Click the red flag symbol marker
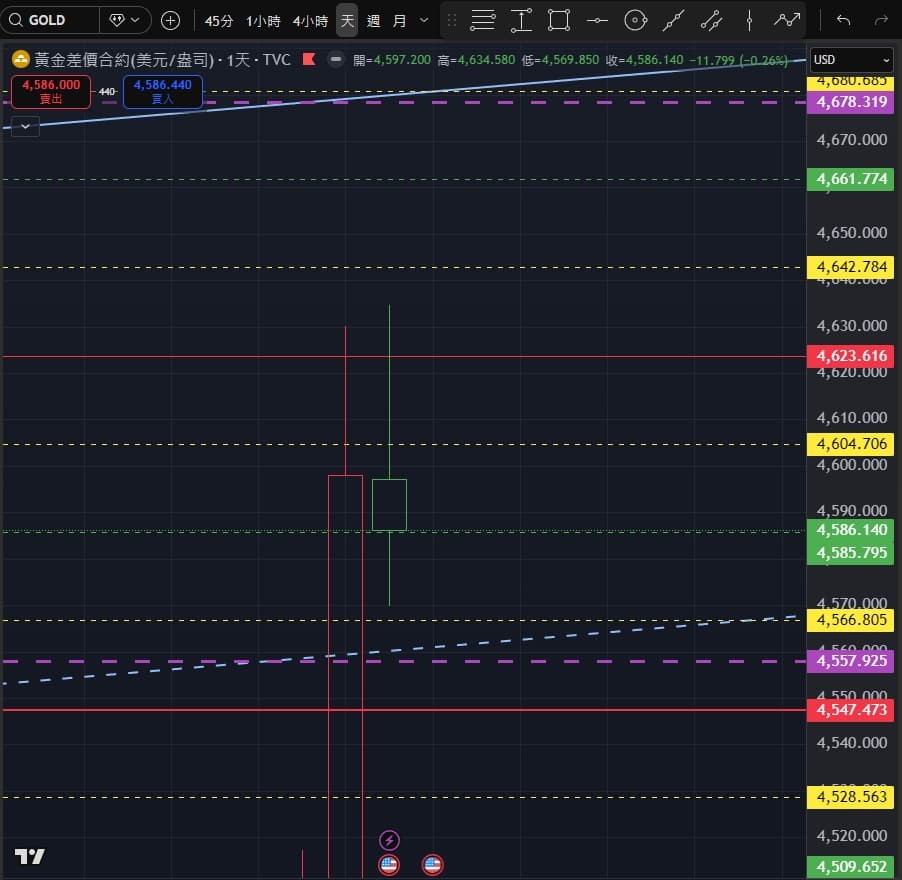 coord(309,59)
